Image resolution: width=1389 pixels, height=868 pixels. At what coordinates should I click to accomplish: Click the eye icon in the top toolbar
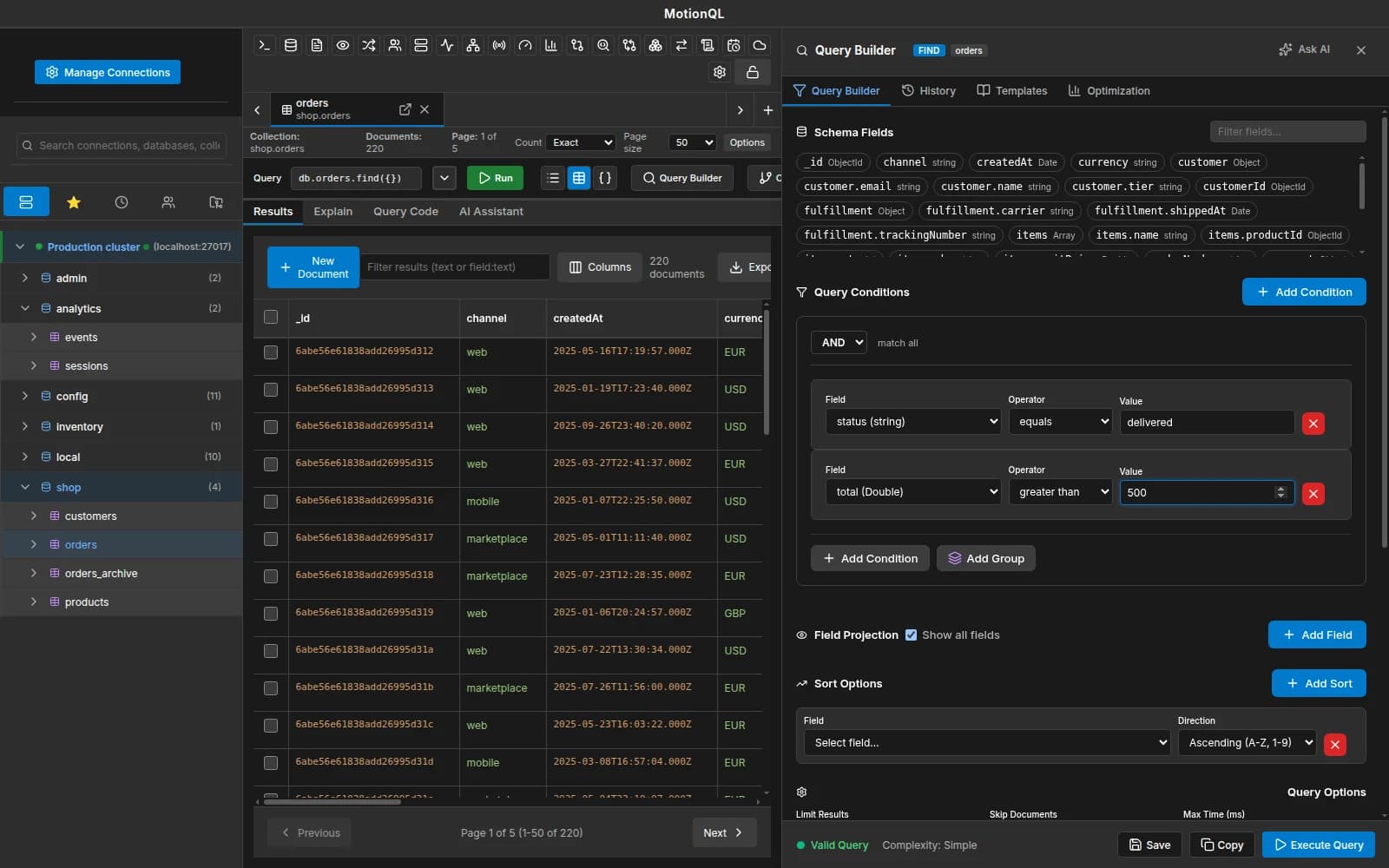[343, 45]
